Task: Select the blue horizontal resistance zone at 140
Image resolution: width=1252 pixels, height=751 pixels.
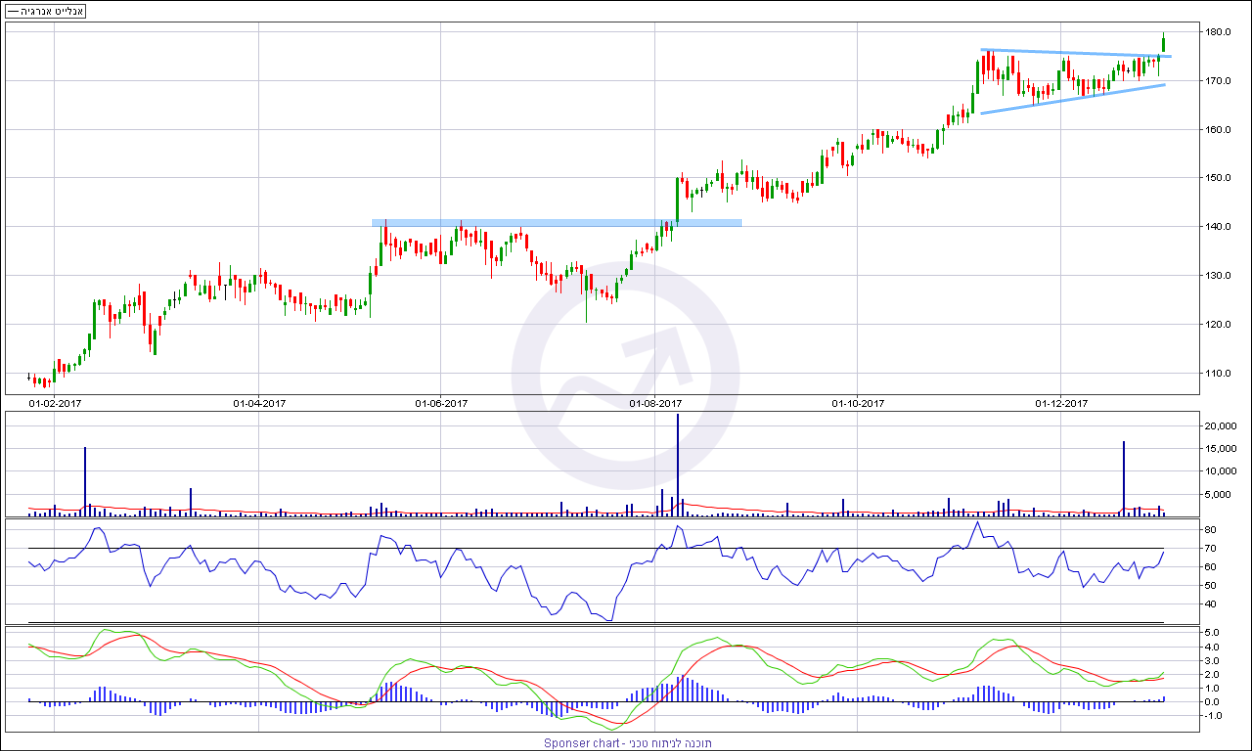Action: 556,222
